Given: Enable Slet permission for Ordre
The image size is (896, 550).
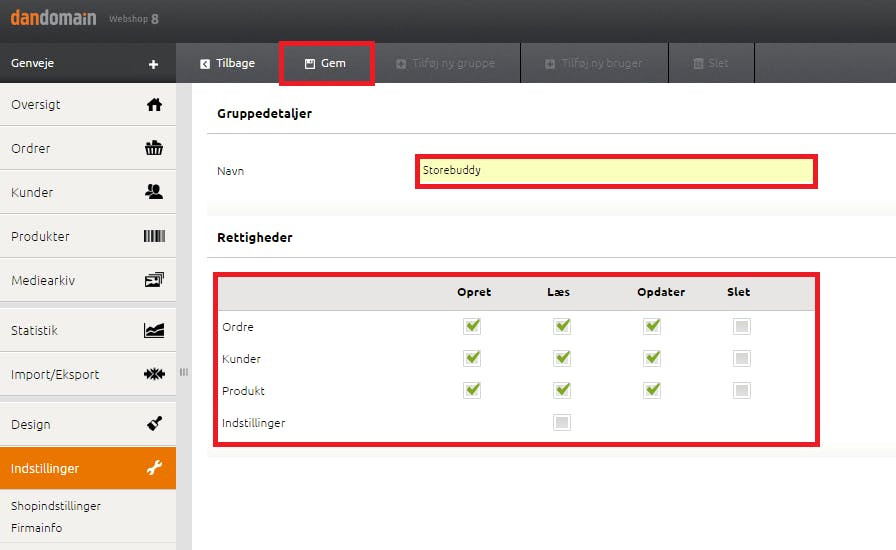Looking at the screenshot, I should (742, 326).
